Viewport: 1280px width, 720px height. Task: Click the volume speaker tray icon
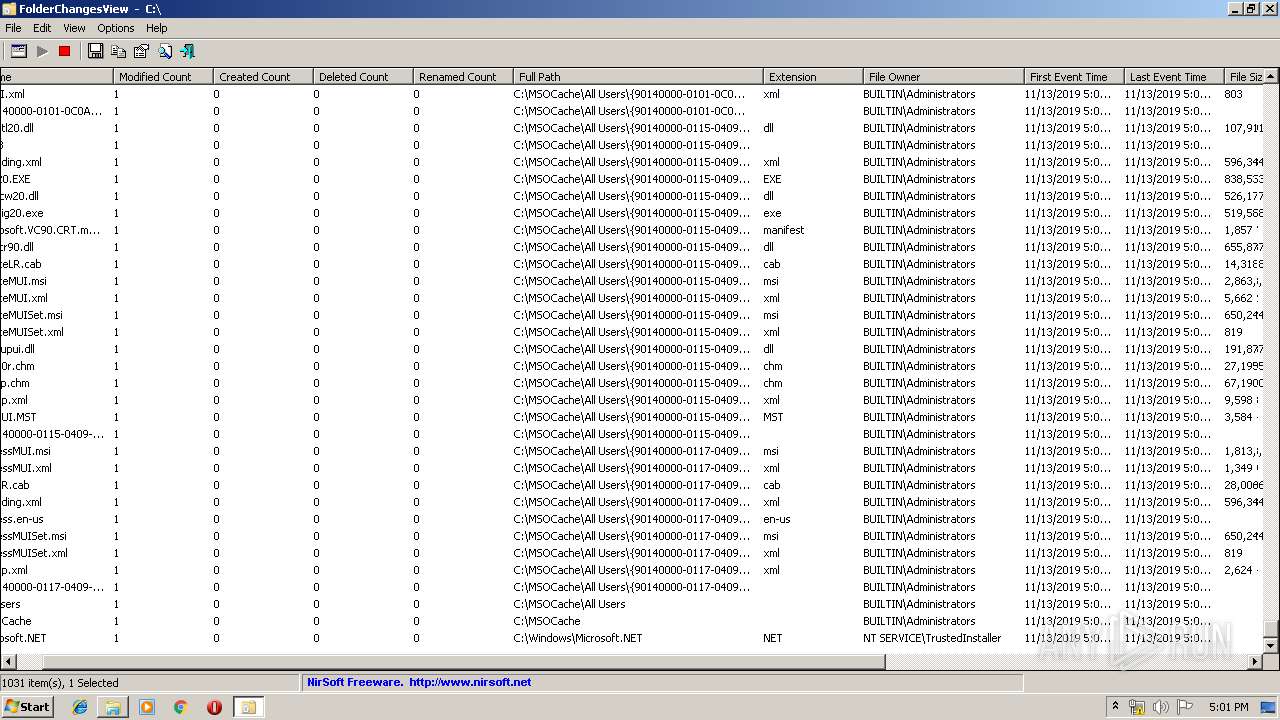point(1160,707)
